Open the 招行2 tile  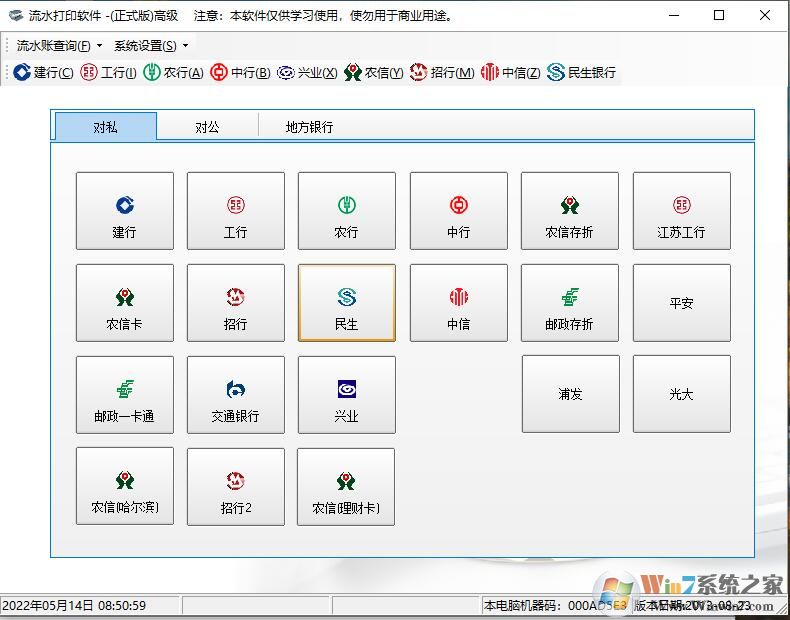click(235, 487)
